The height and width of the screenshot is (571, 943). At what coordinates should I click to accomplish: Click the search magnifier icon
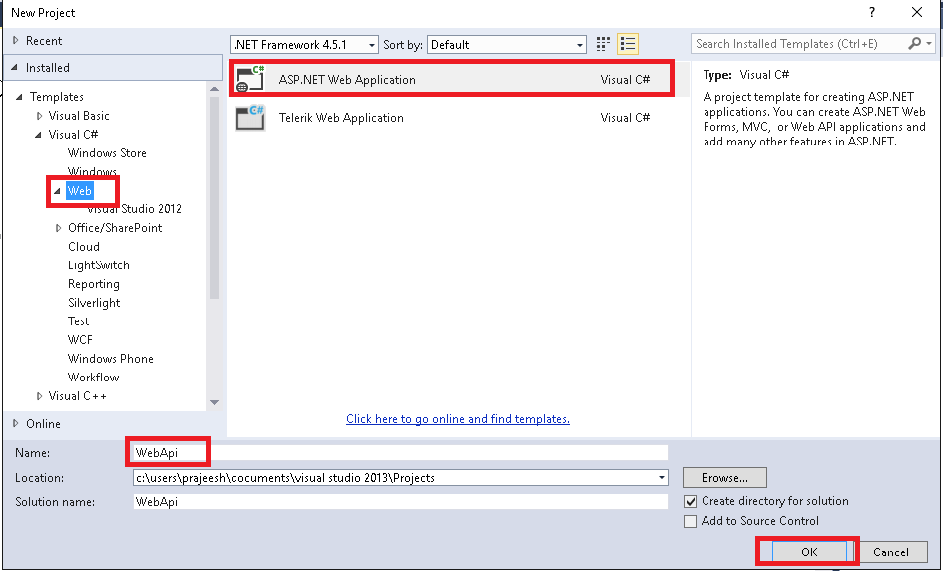point(915,43)
